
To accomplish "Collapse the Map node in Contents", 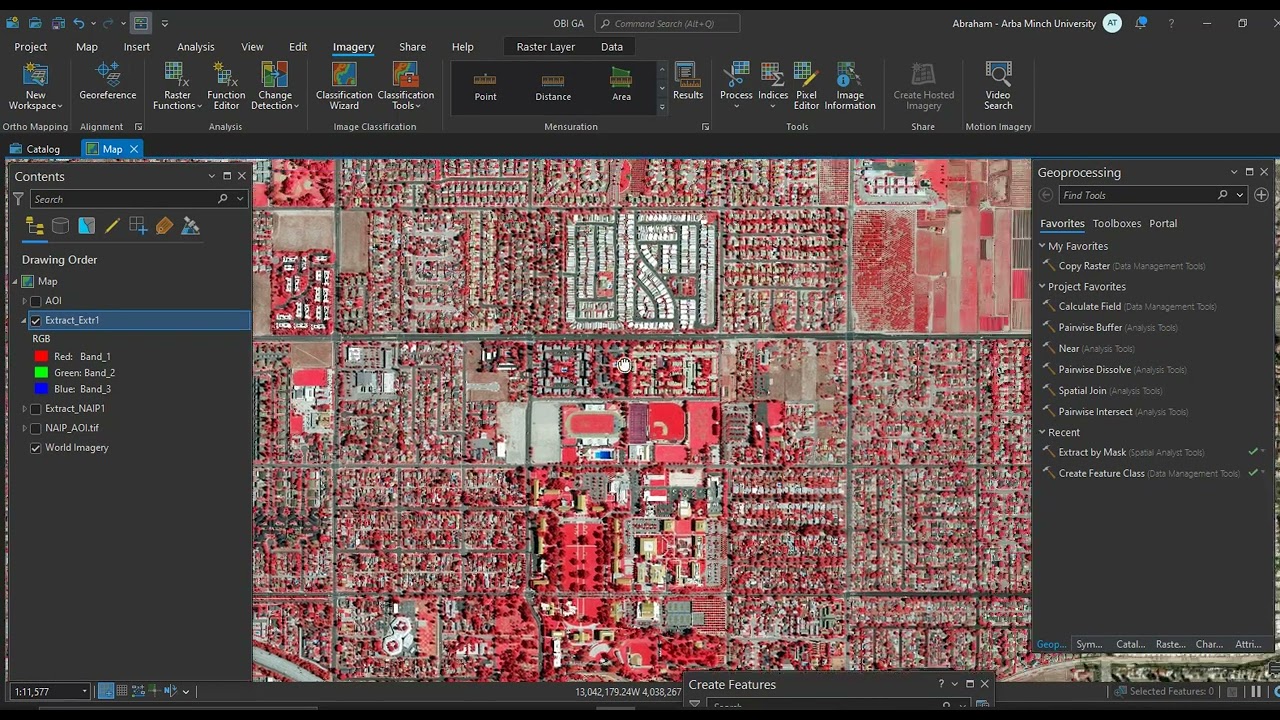I will pyautogui.click(x=15, y=282).
